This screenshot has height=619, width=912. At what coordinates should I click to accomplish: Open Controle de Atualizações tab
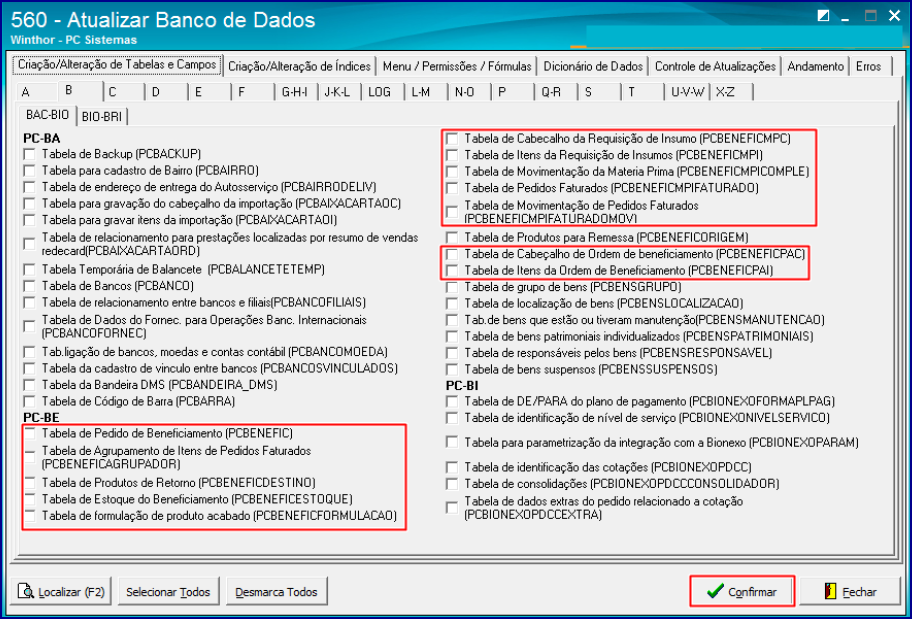(x=715, y=66)
